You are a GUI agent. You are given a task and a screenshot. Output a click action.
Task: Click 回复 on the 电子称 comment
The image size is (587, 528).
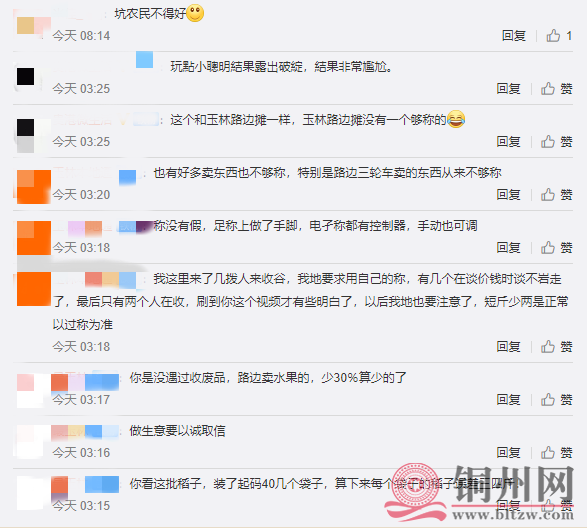click(508, 248)
